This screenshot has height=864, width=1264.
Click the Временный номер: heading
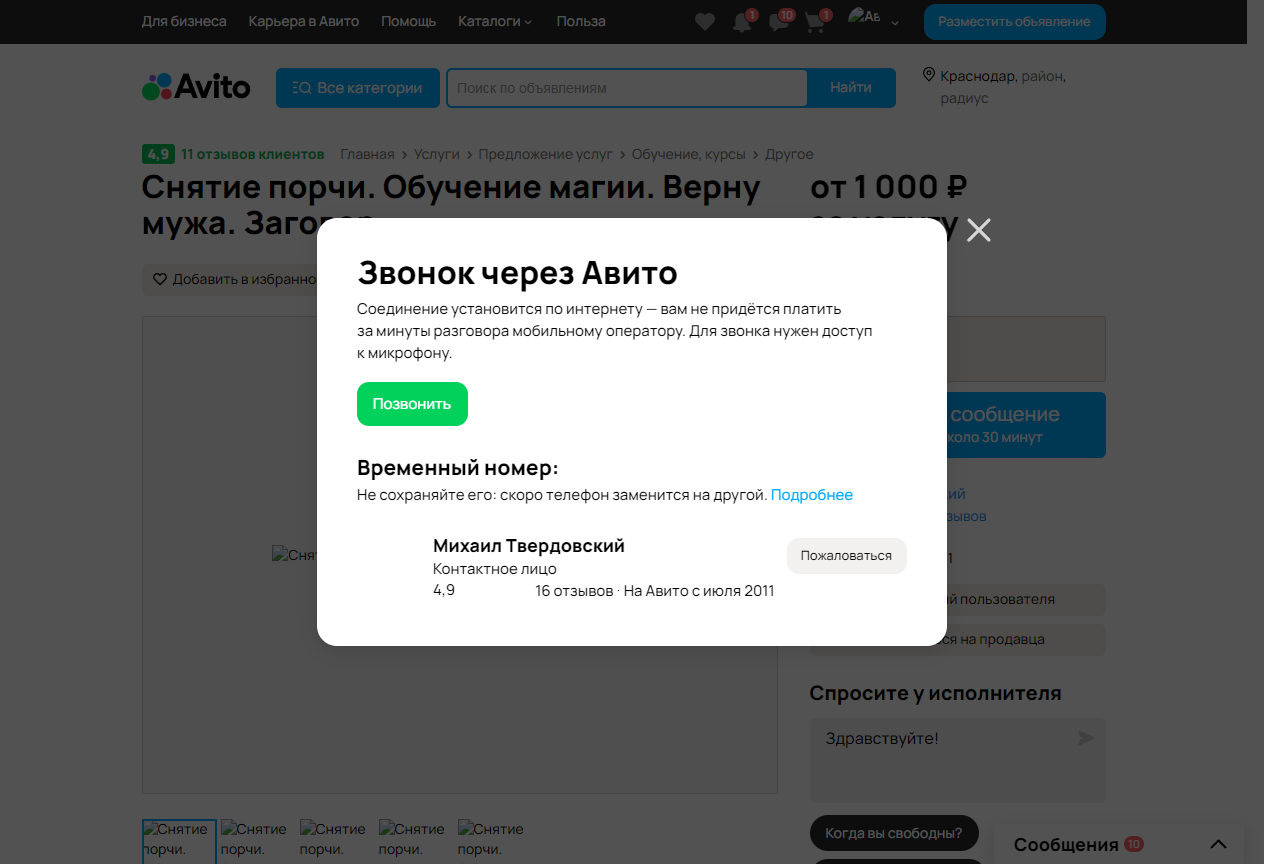[x=458, y=468]
